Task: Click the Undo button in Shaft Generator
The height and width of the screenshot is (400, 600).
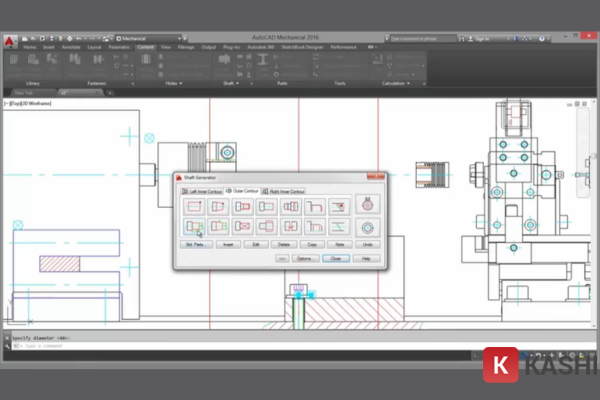Action: [x=367, y=245]
